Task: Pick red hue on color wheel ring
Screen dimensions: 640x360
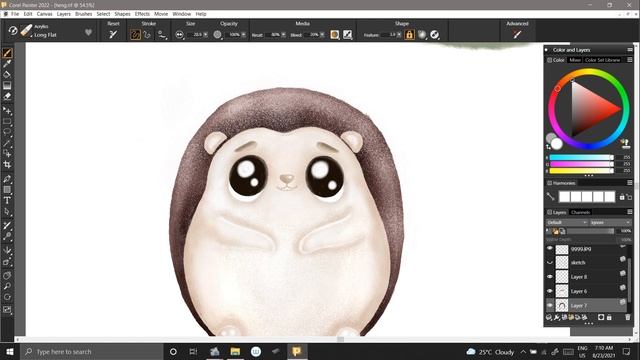Action: pyautogui.click(x=558, y=89)
